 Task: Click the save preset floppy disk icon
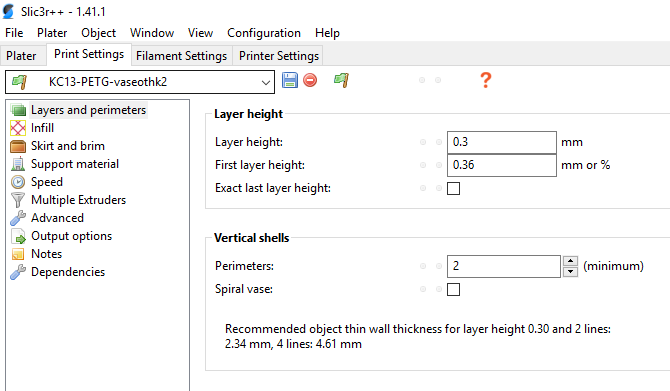[290, 80]
